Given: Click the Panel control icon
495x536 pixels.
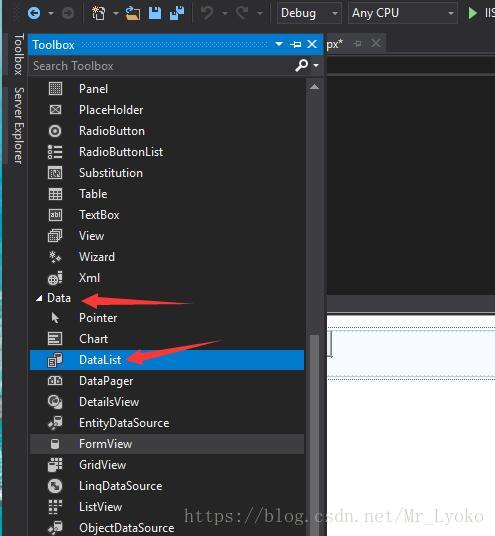Looking at the screenshot, I should coord(55,89).
